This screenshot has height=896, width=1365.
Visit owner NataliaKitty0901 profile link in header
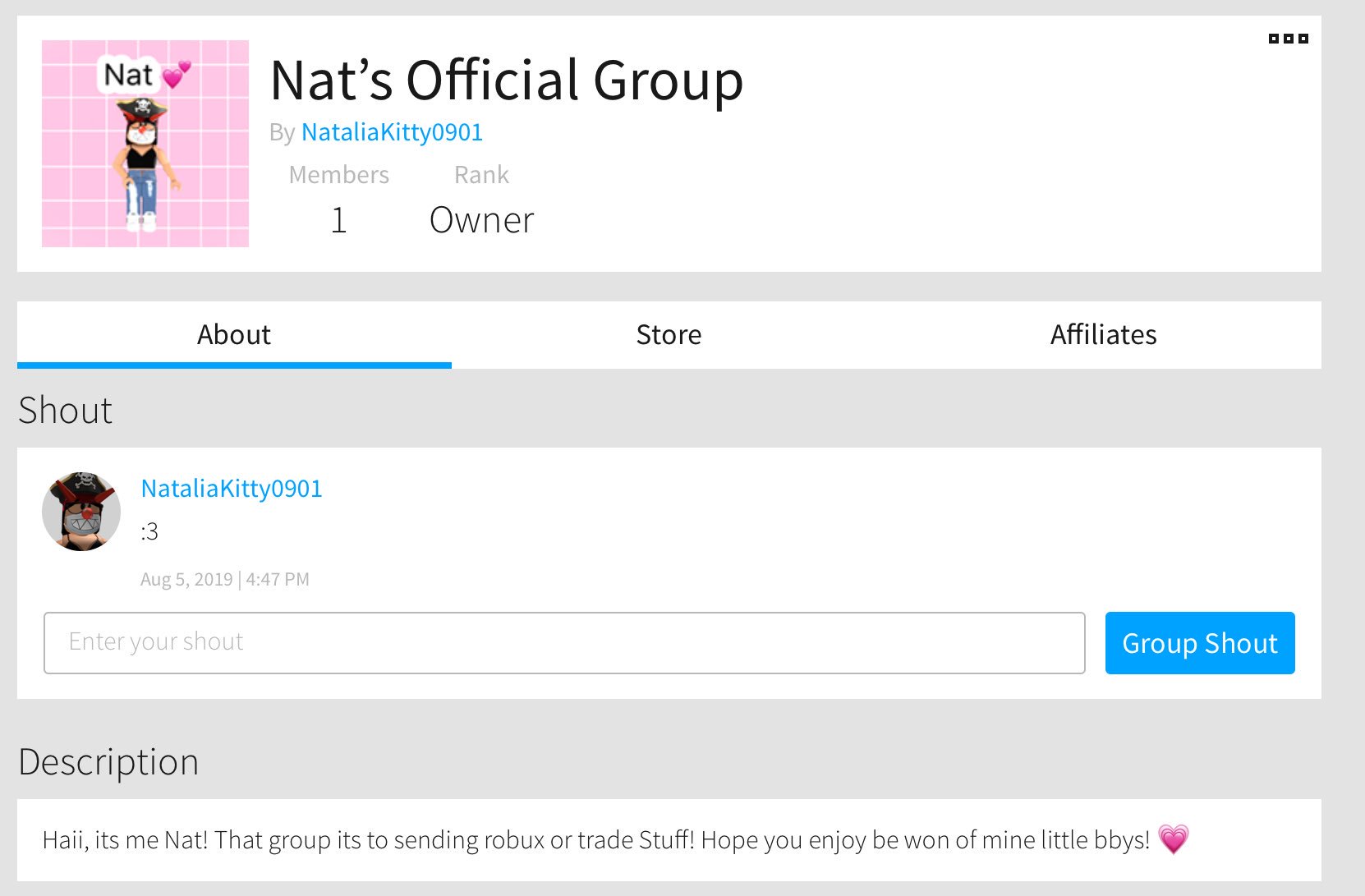click(x=392, y=132)
